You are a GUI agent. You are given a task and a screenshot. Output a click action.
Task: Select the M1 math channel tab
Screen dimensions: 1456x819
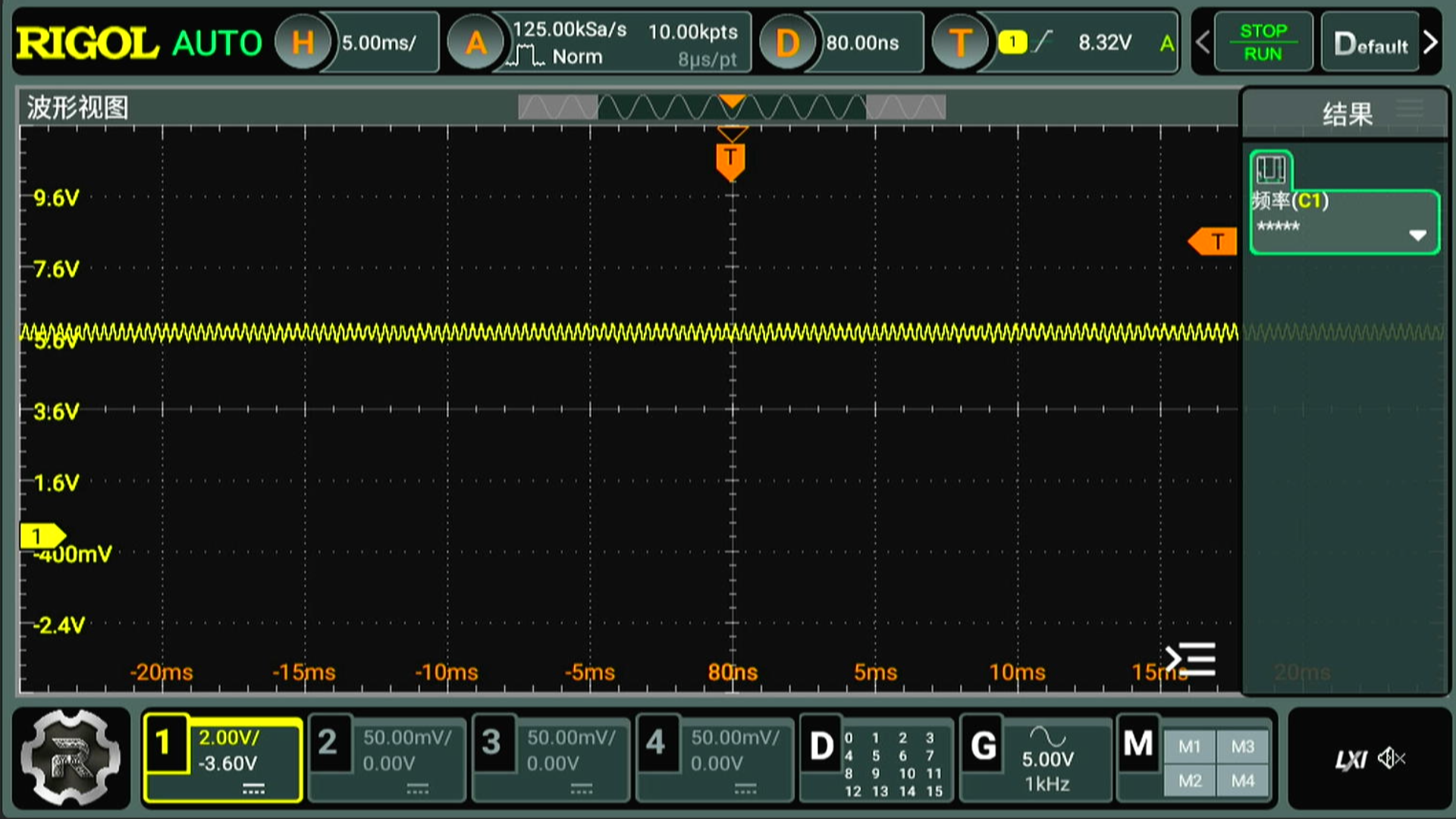1189,746
